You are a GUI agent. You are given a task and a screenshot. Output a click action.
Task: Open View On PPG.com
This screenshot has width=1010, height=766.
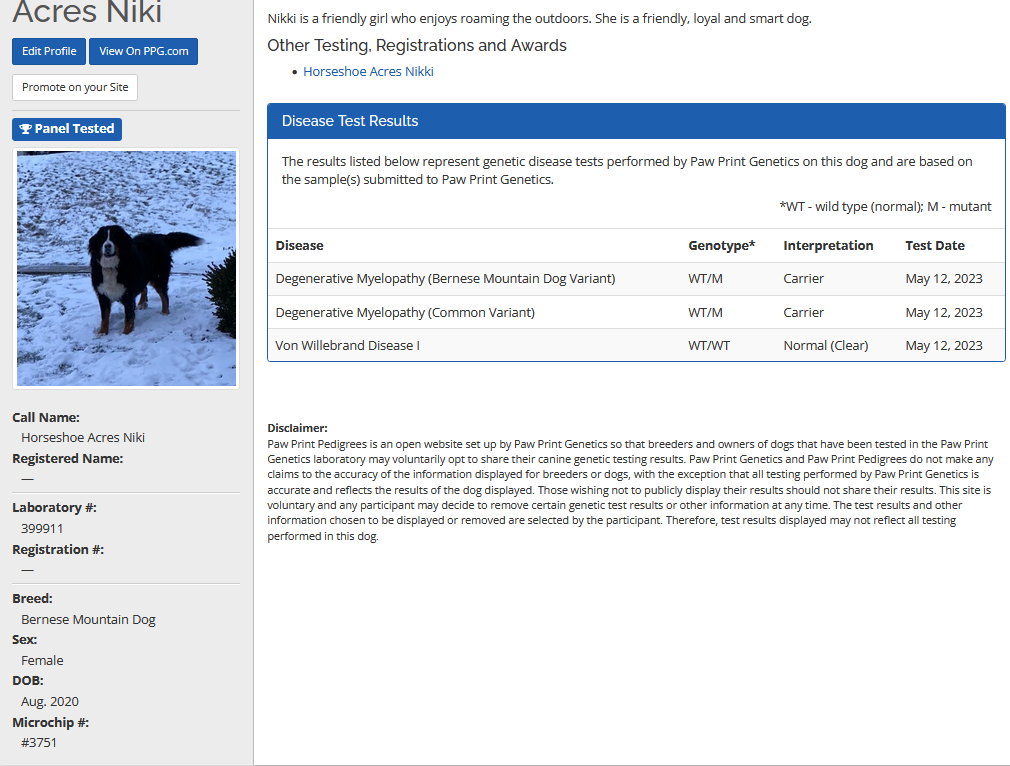pyautogui.click(x=143, y=51)
